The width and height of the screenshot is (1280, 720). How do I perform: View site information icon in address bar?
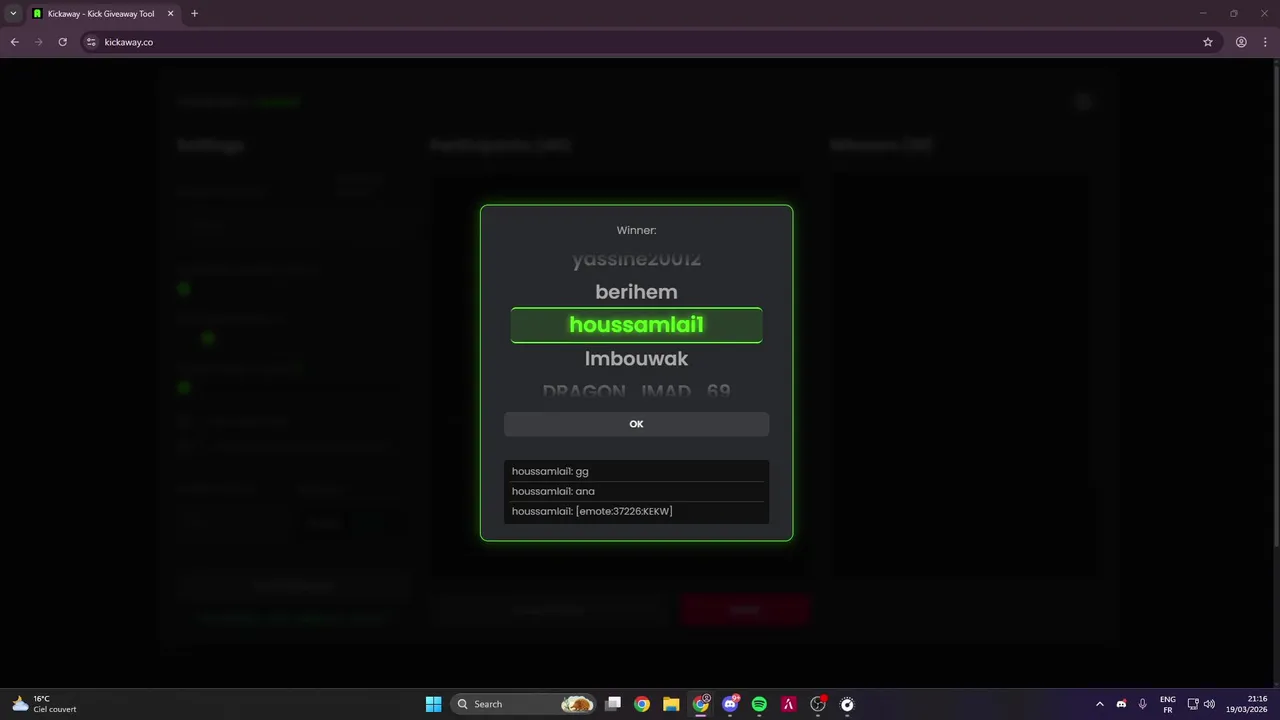pyautogui.click(x=91, y=42)
